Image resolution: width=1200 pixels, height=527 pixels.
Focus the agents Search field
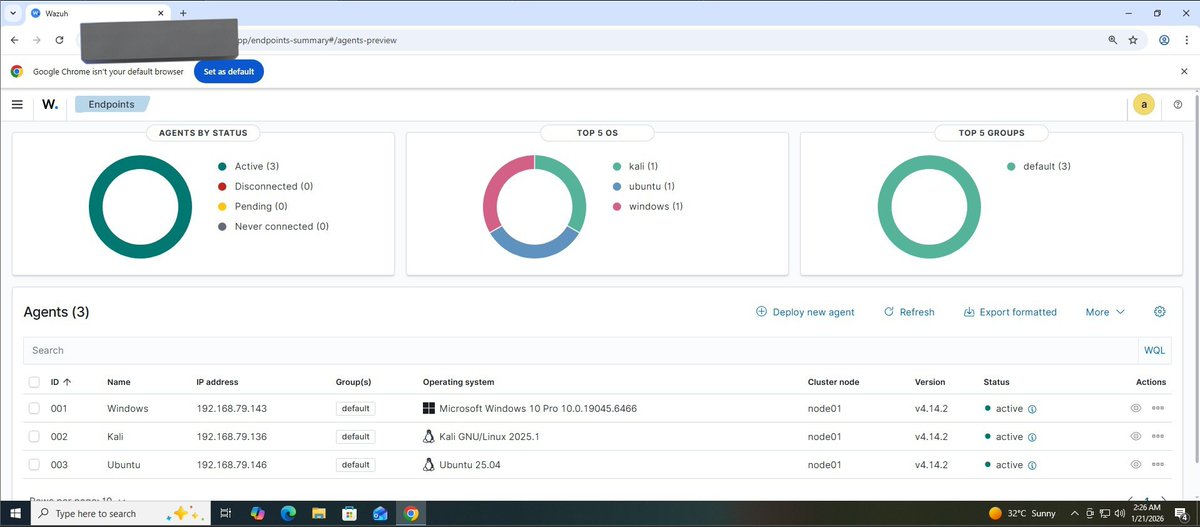580,351
